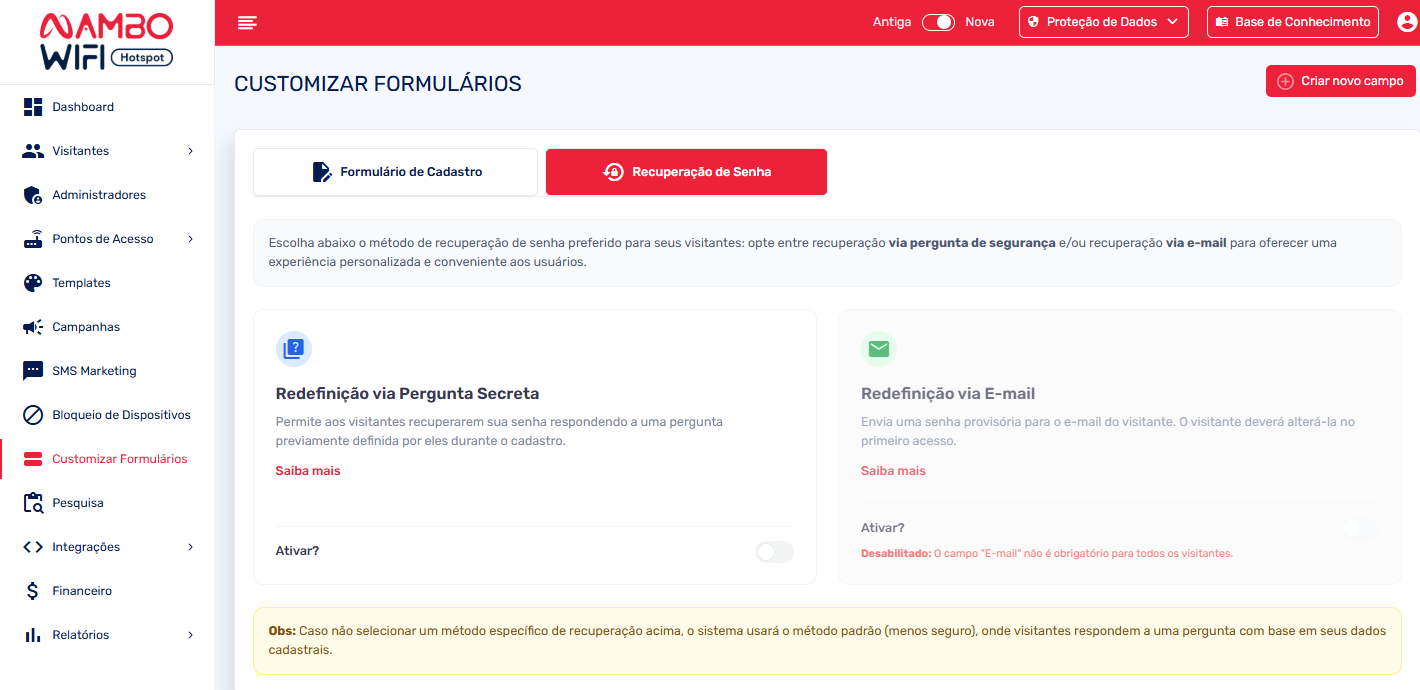Image resolution: width=1420 pixels, height=690 pixels.
Task: Toggle the Redefinição via E-mail switch
Action: (x=1359, y=528)
